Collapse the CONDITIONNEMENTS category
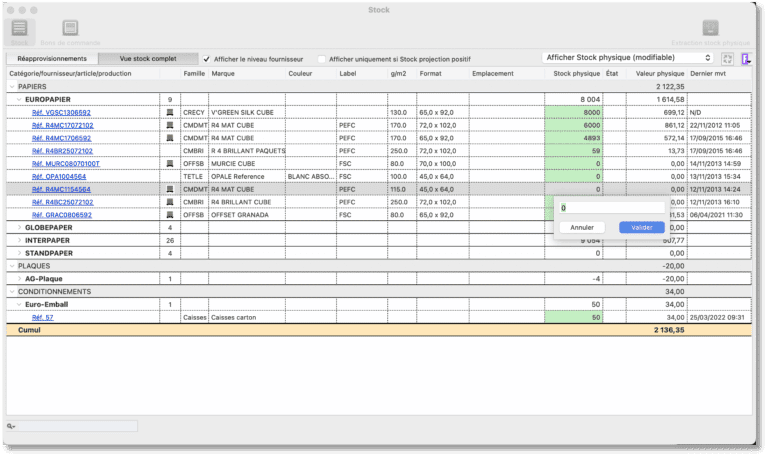Image resolution: width=768 pixels, height=457 pixels. (x=12, y=291)
